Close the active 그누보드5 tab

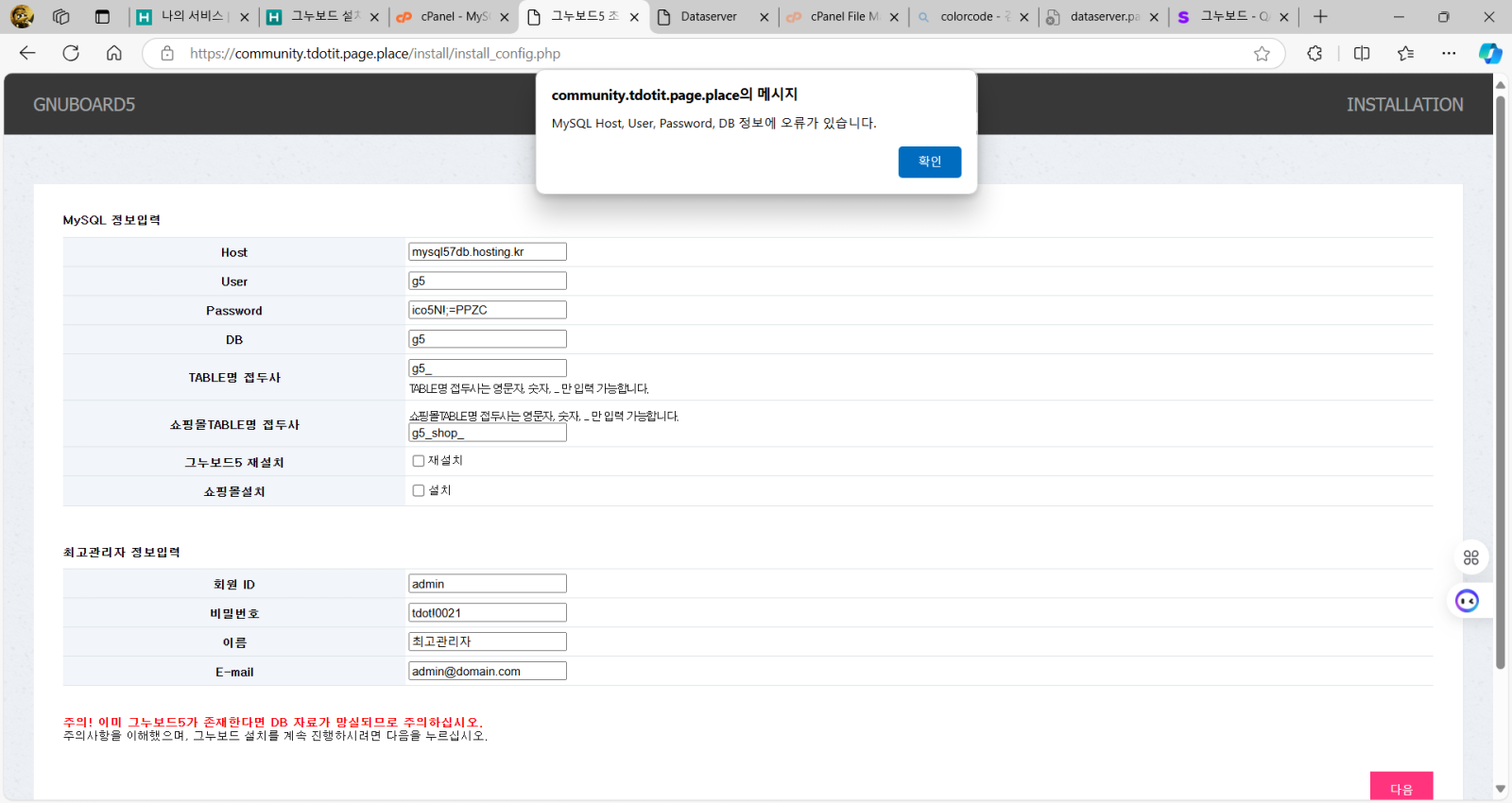click(634, 17)
